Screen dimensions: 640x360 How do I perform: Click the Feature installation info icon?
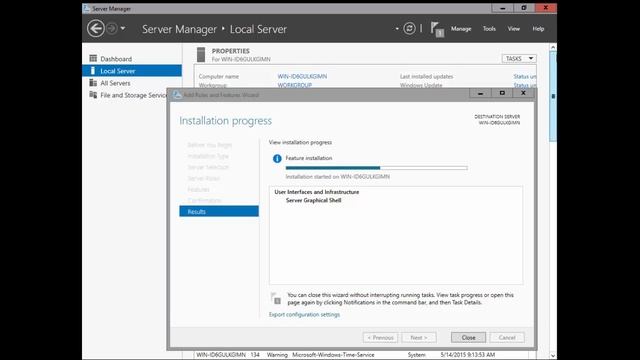pos(277,158)
